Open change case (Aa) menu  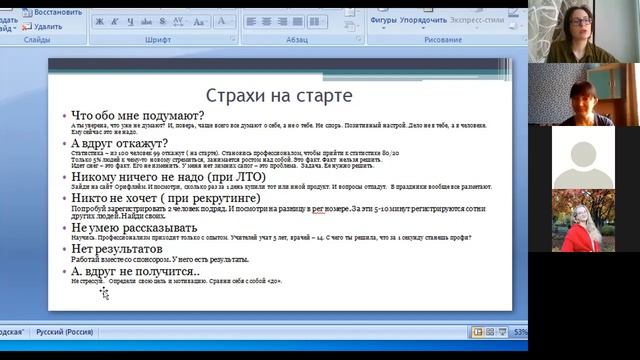200,22
